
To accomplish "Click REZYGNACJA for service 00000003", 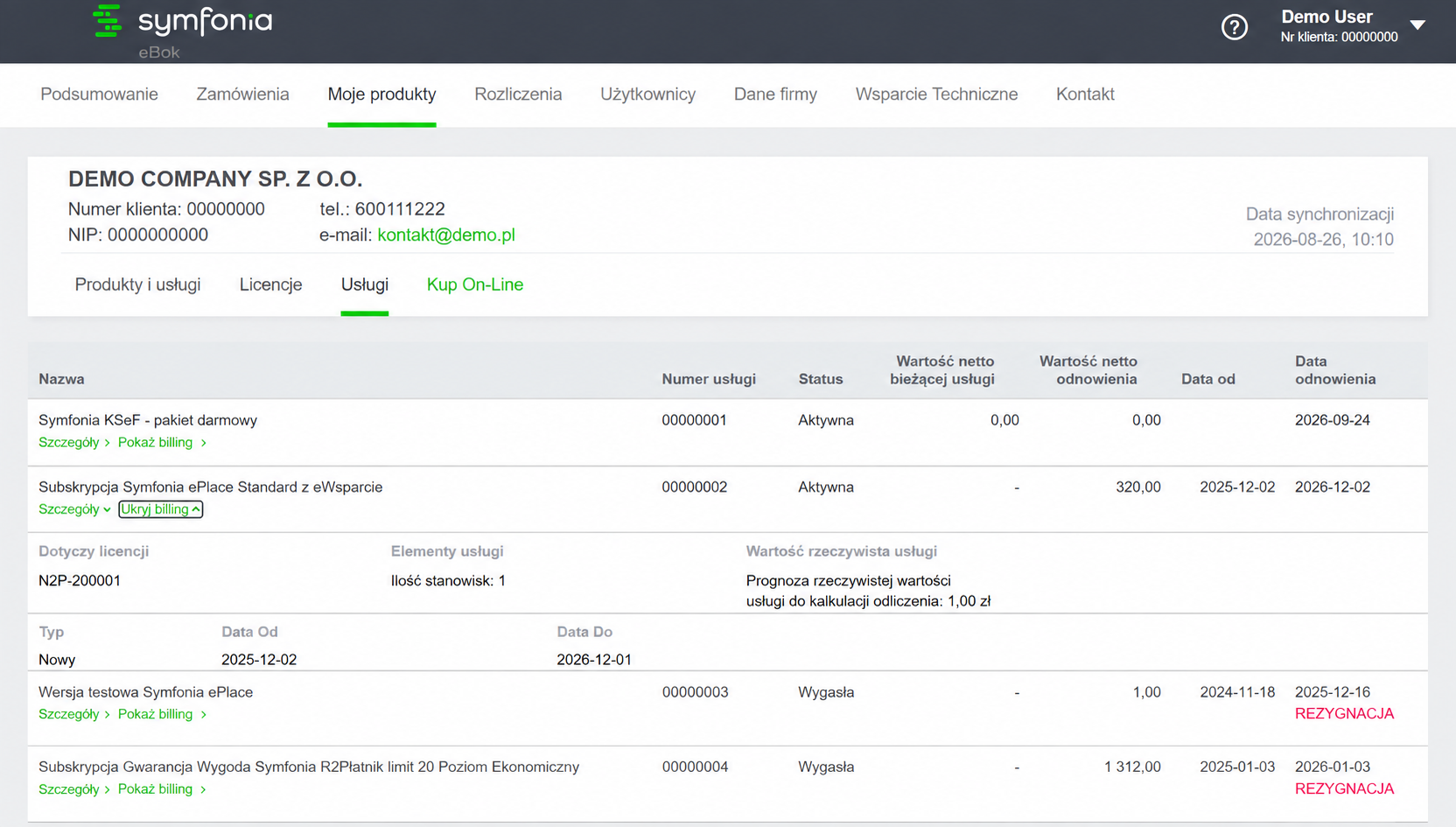I will tap(1344, 714).
